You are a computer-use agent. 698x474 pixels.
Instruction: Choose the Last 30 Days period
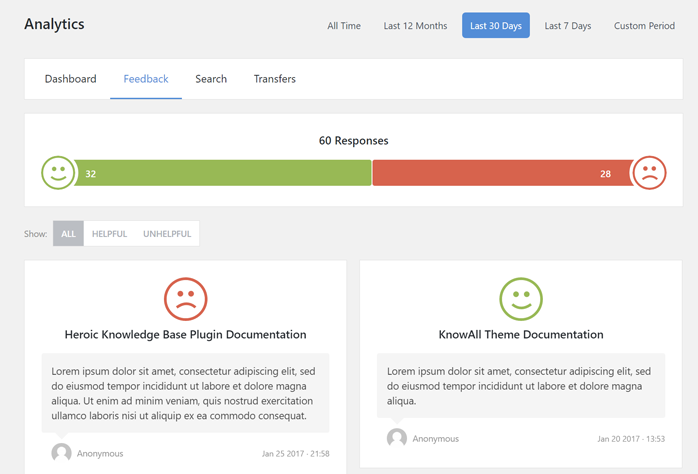[496, 25]
